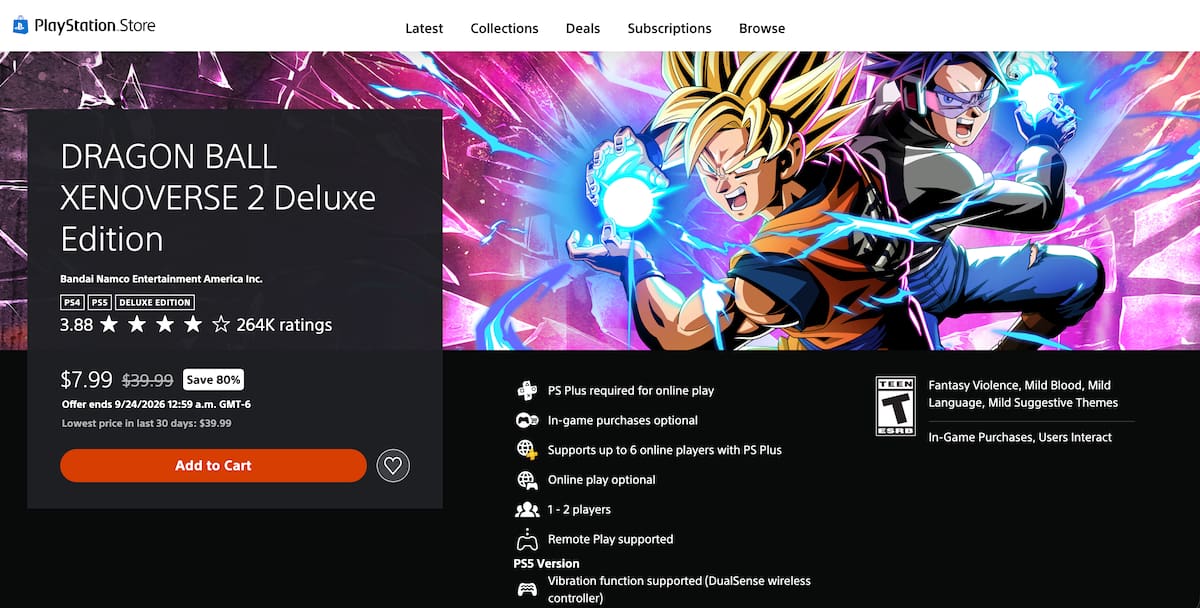Click the 1 - 2 players icon
The width and height of the screenshot is (1200, 608).
tap(527, 509)
